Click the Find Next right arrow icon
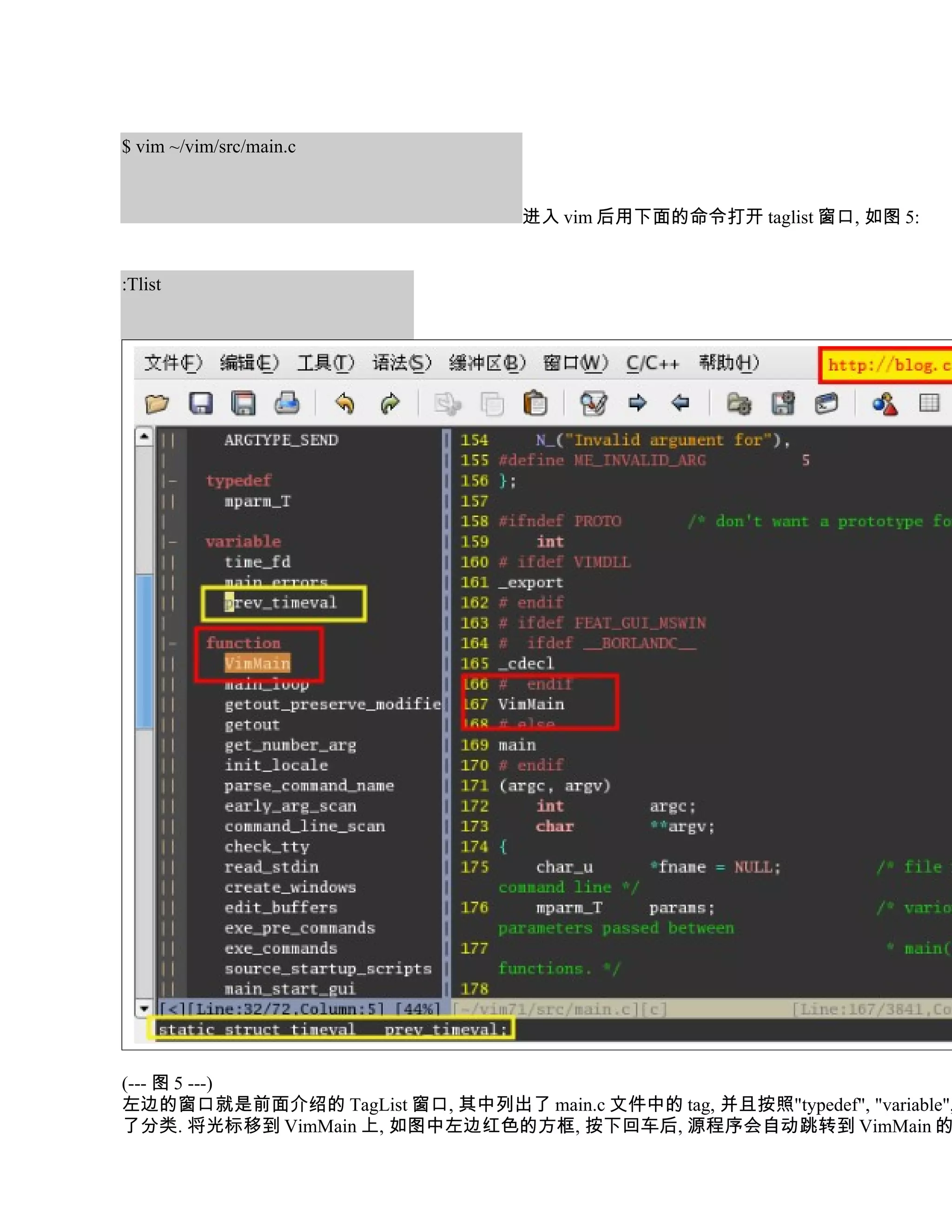The width and height of the screenshot is (952, 1232). (637, 403)
